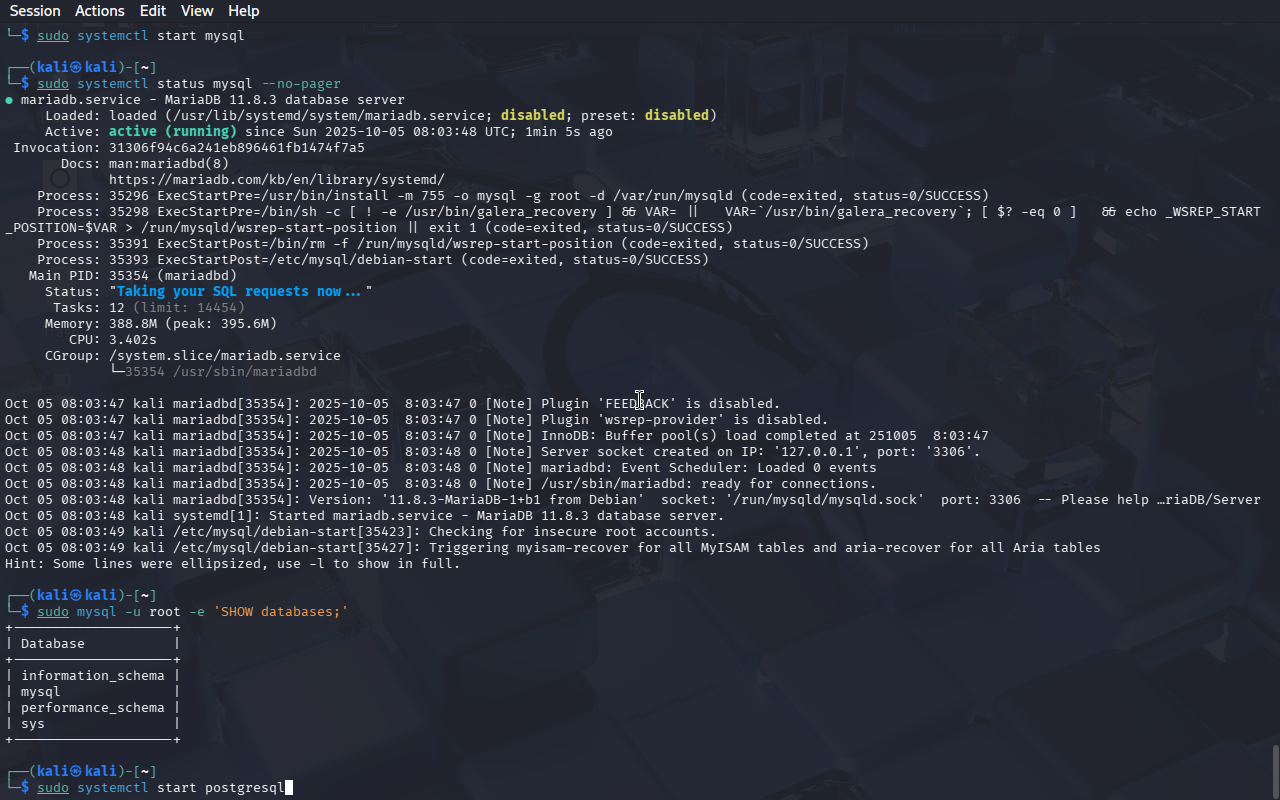The image size is (1280, 800).
Task: Open the Session menu
Action: click(x=35, y=11)
